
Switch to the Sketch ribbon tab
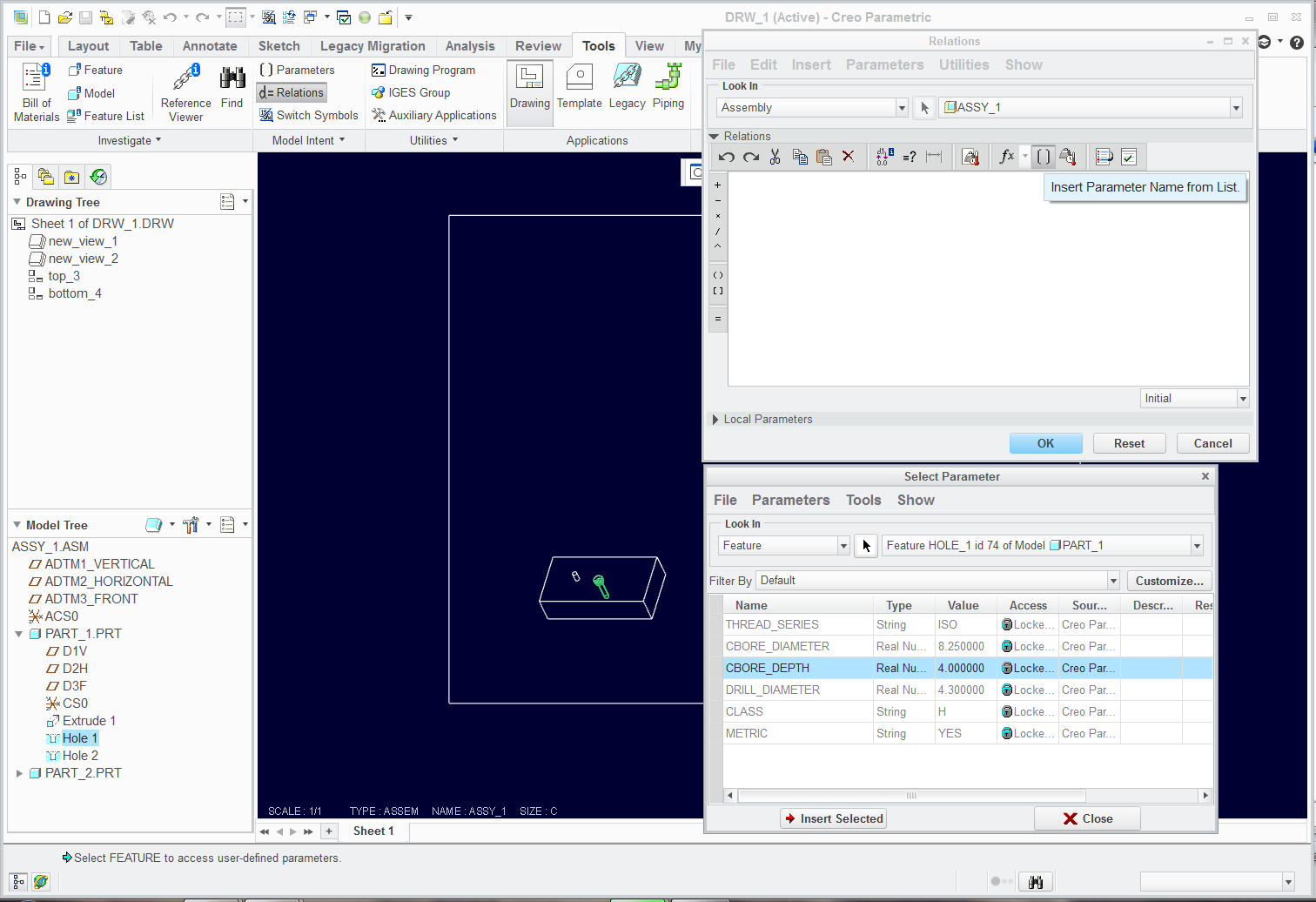click(279, 46)
